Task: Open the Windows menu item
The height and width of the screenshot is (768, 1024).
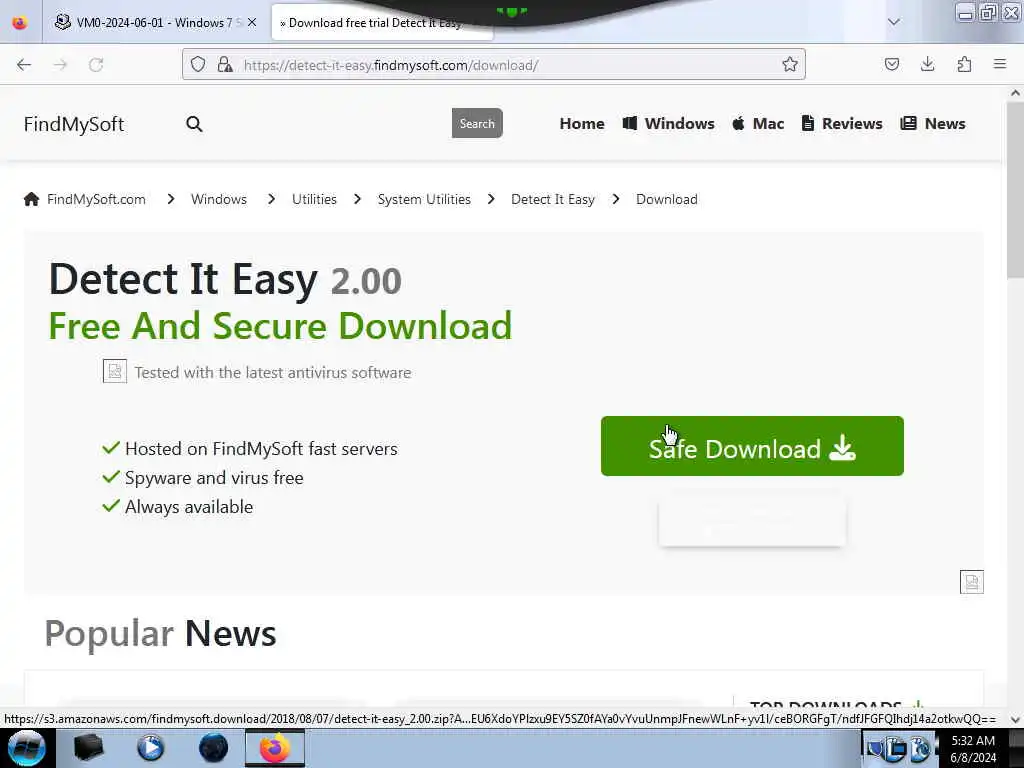Action: coord(668,123)
